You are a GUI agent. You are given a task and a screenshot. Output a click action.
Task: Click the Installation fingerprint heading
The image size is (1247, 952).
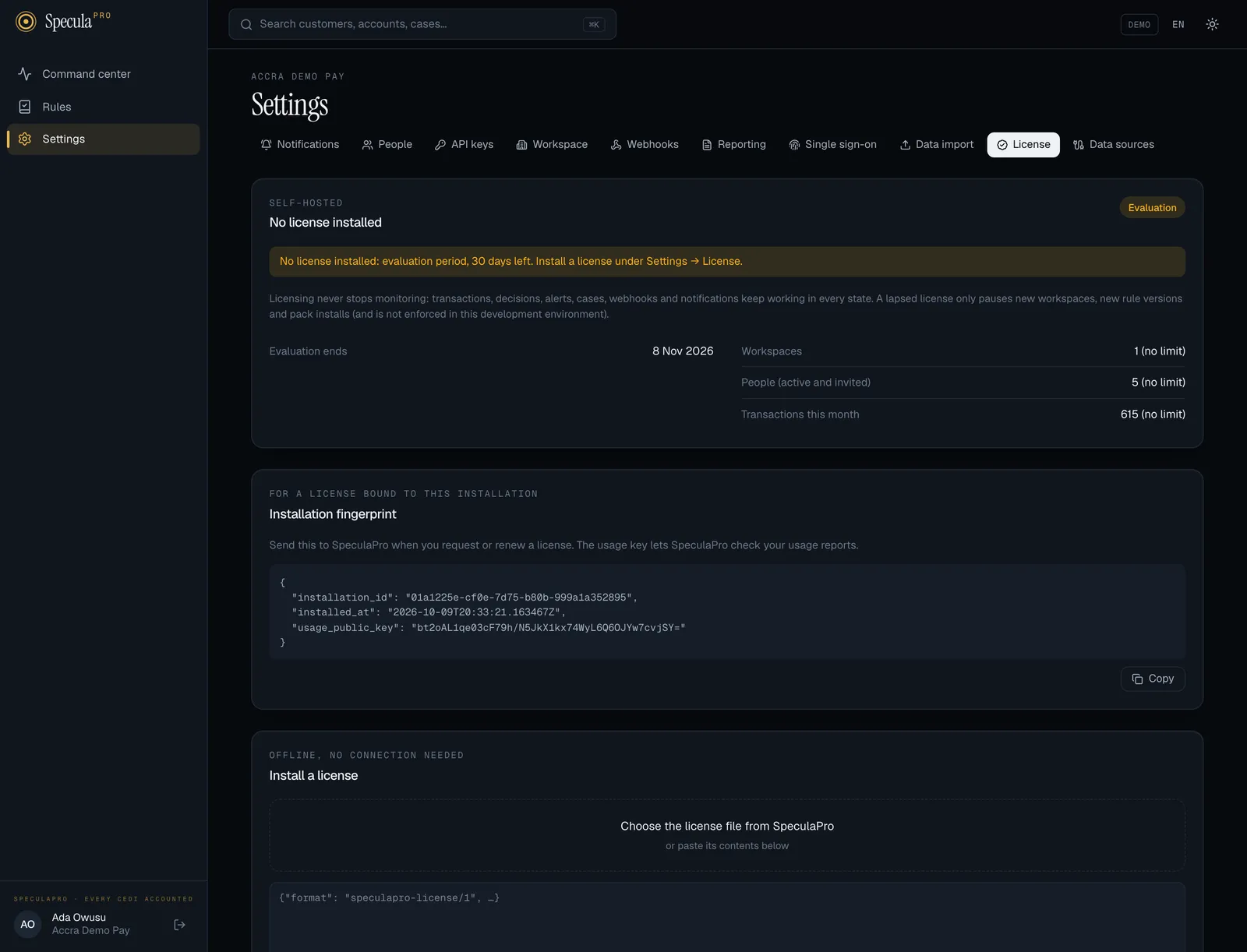(333, 514)
